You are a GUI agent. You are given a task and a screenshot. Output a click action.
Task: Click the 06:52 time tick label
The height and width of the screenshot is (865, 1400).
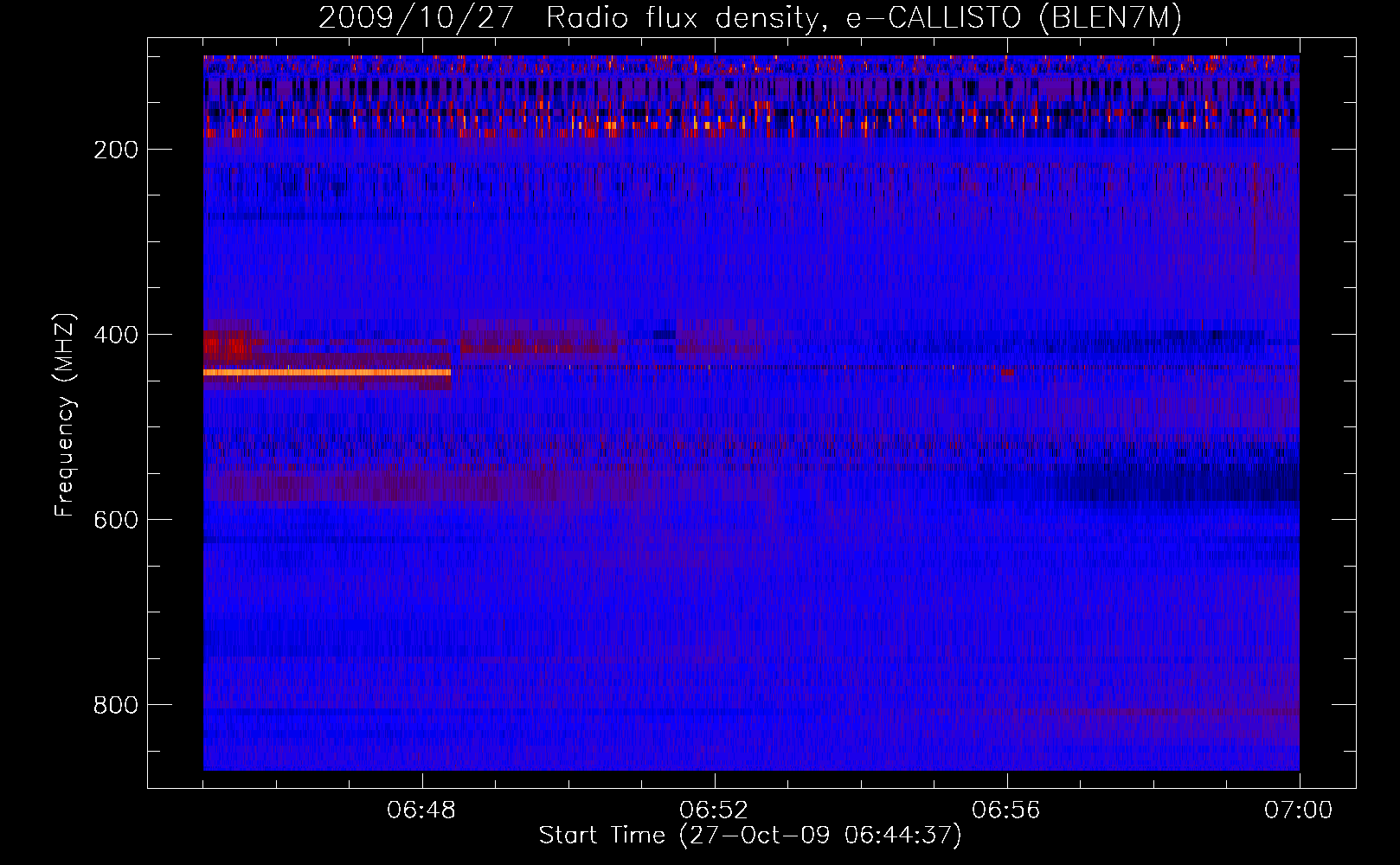(x=714, y=811)
